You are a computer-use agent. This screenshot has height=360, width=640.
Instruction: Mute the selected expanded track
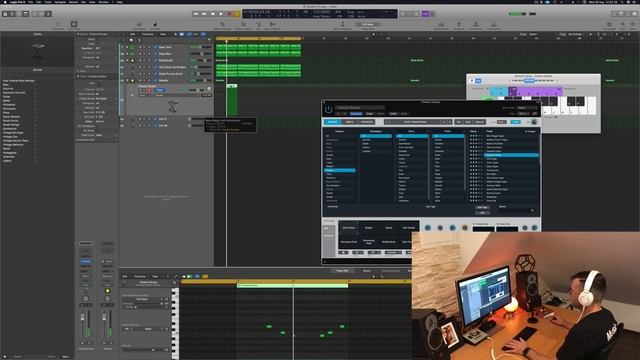coord(141,90)
